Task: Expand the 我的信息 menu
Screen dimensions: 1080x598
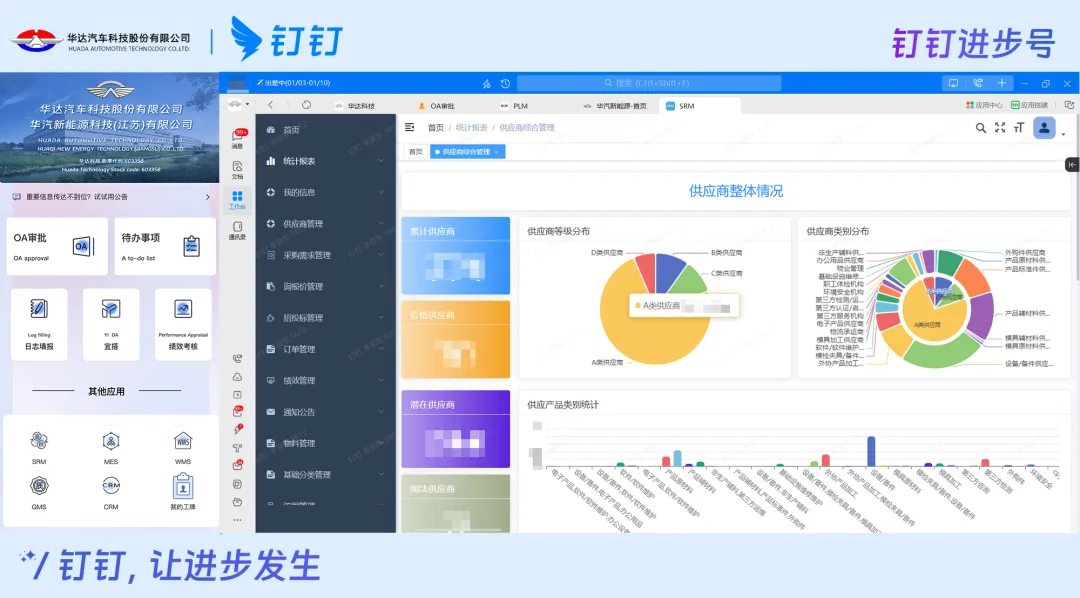Action: [x=326, y=192]
